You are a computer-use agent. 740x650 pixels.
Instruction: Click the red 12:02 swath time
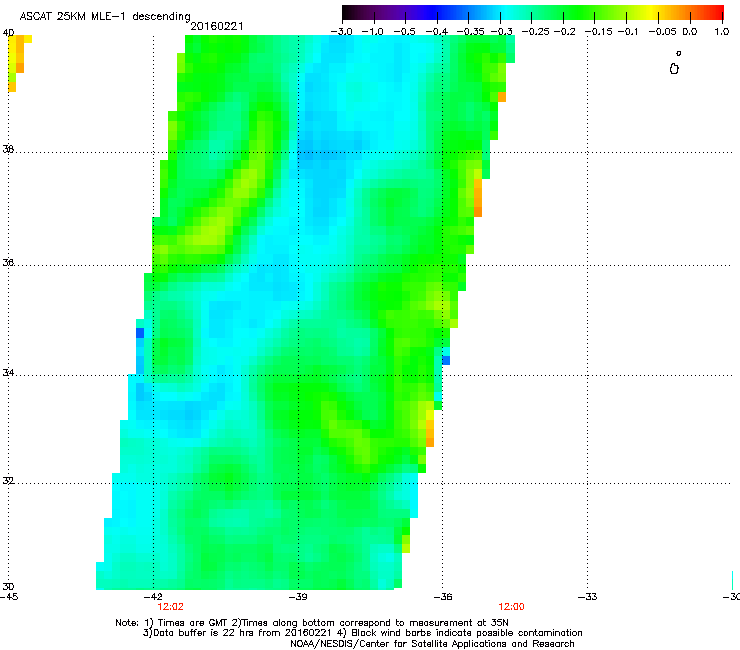170,607
